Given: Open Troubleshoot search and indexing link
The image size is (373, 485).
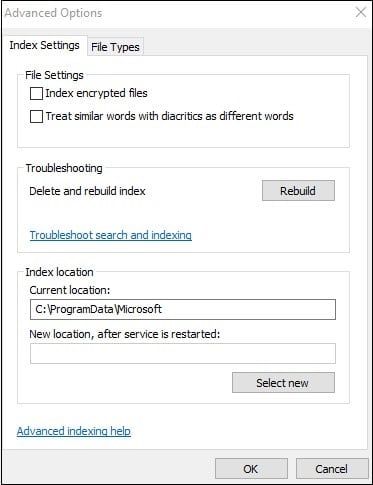Looking at the screenshot, I should tap(111, 235).
